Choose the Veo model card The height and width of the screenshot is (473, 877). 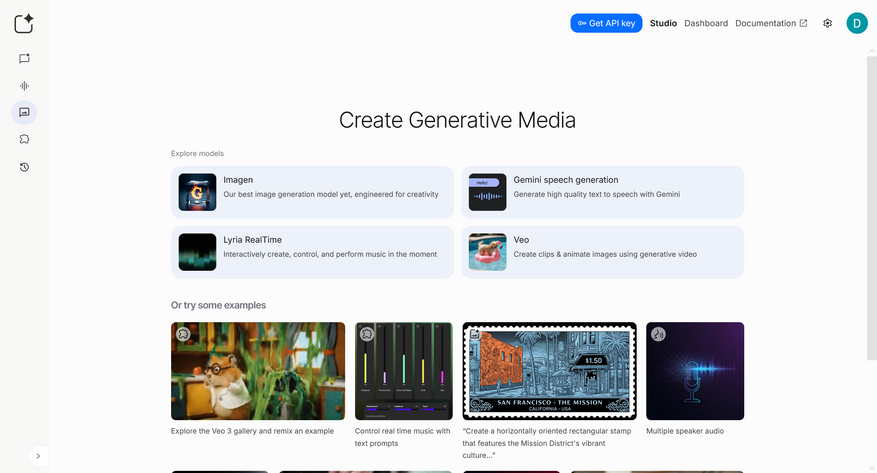(x=602, y=252)
